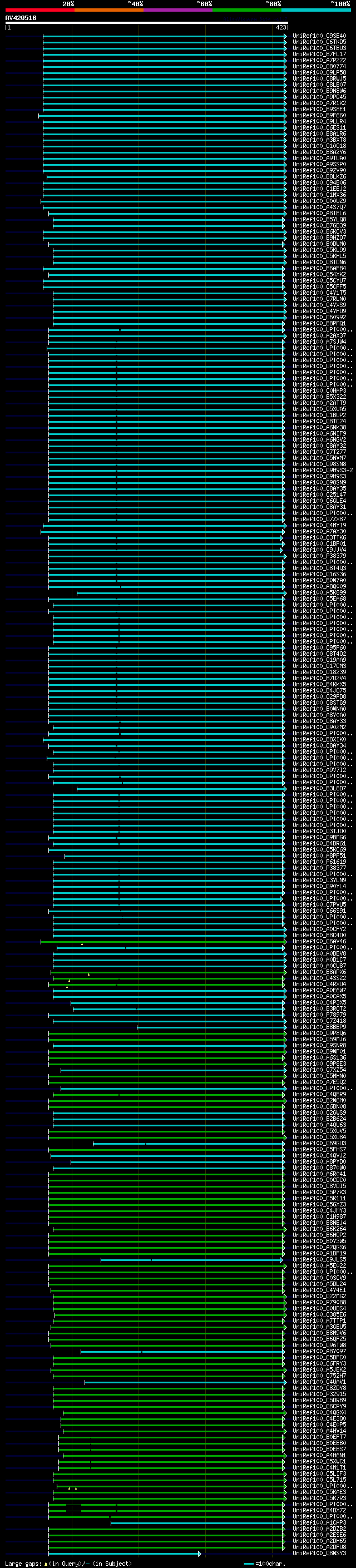This screenshot has height=1568, width=356.
Task: Select the UniRef100_B9N8W6 label
Action: pyautogui.click(x=319, y=91)
